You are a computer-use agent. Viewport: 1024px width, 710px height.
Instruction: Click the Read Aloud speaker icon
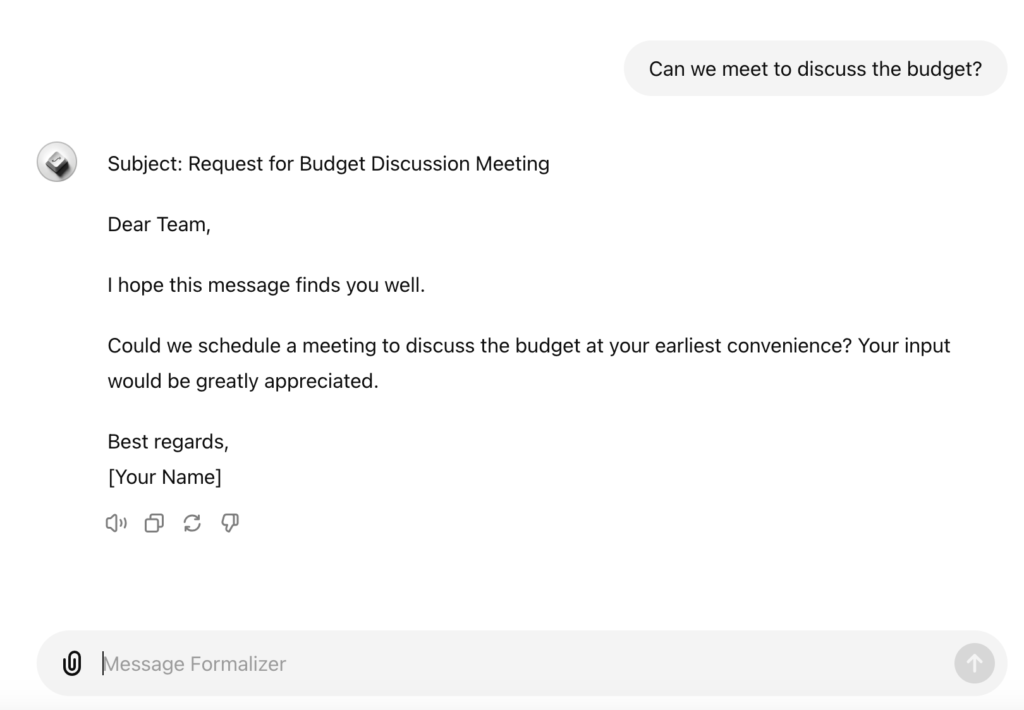pyautogui.click(x=116, y=523)
